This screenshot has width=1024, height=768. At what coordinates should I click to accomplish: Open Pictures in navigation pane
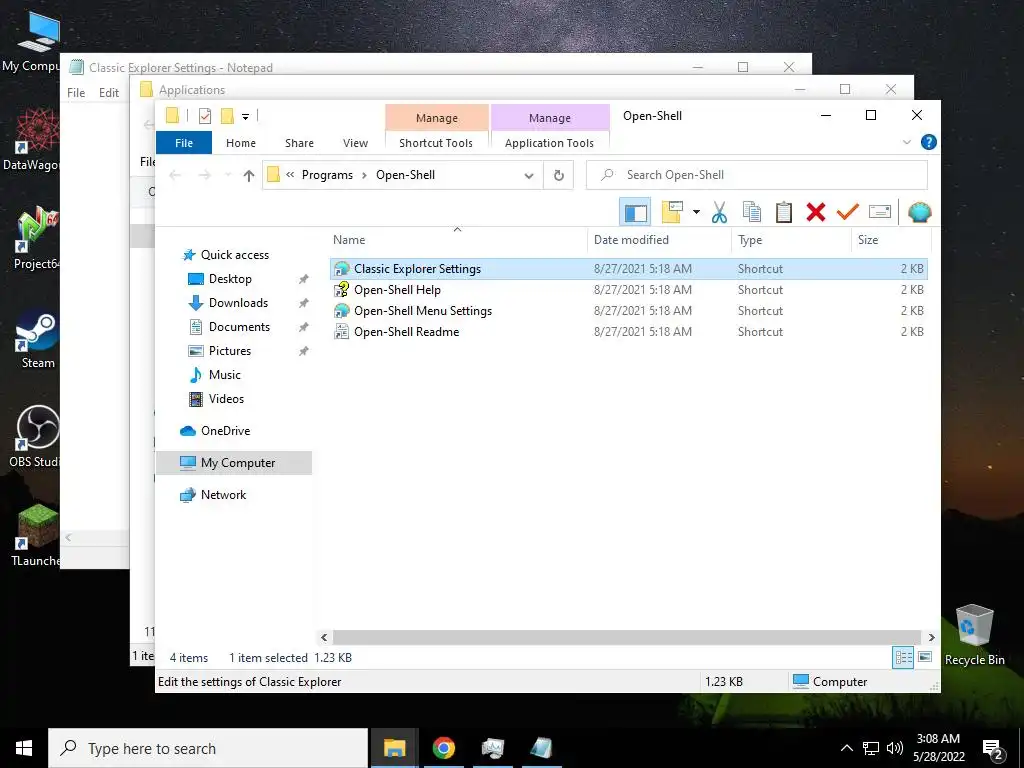pos(229,351)
